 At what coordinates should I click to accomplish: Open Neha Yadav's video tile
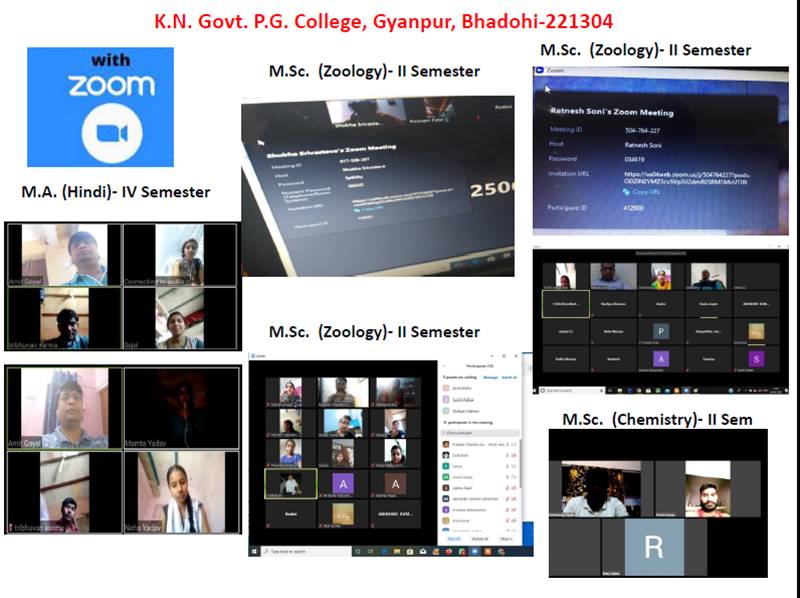coord(182,492)
